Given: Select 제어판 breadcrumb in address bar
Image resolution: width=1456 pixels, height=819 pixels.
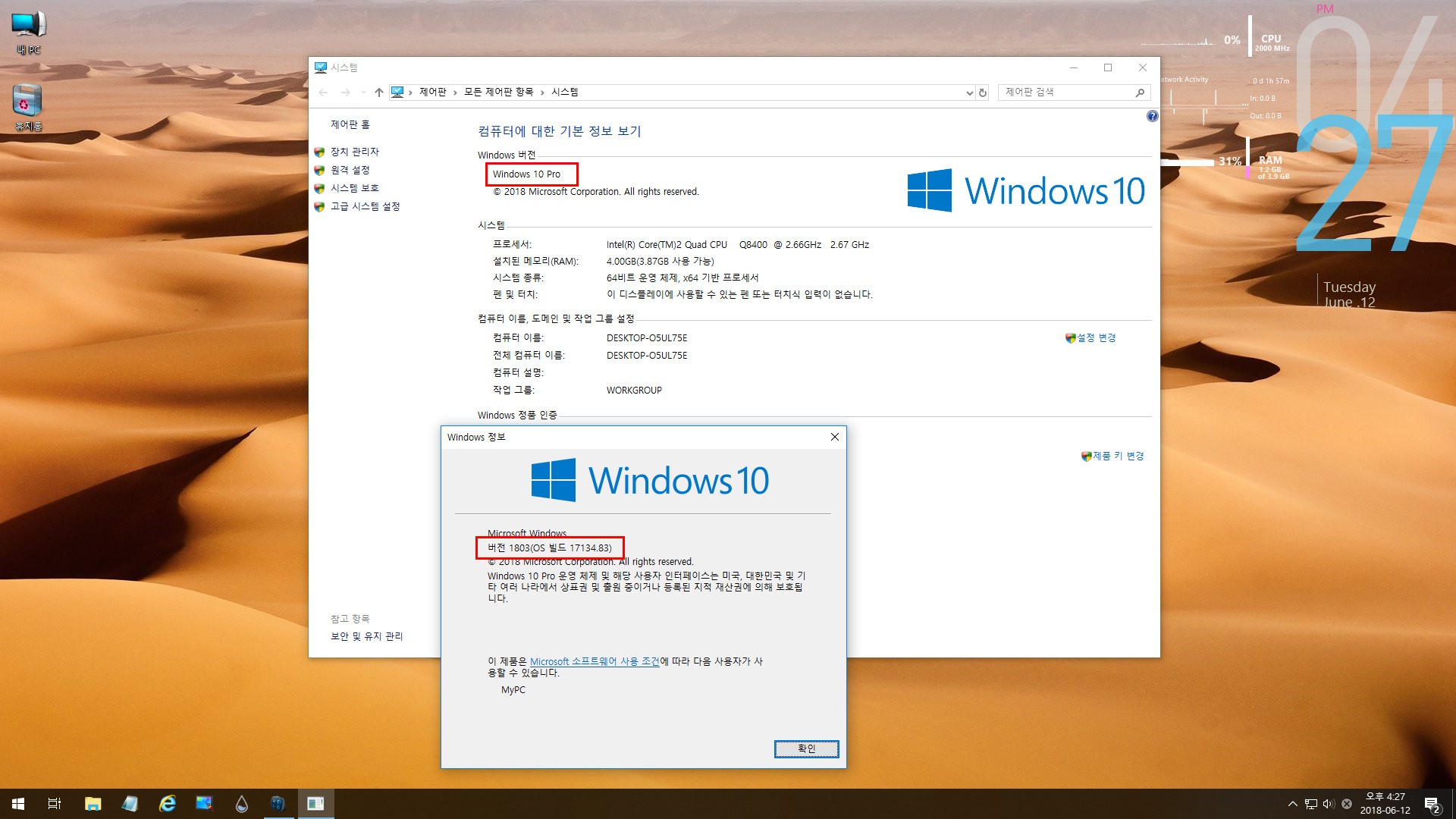Looking at the screenshot, I should (433, 93).
